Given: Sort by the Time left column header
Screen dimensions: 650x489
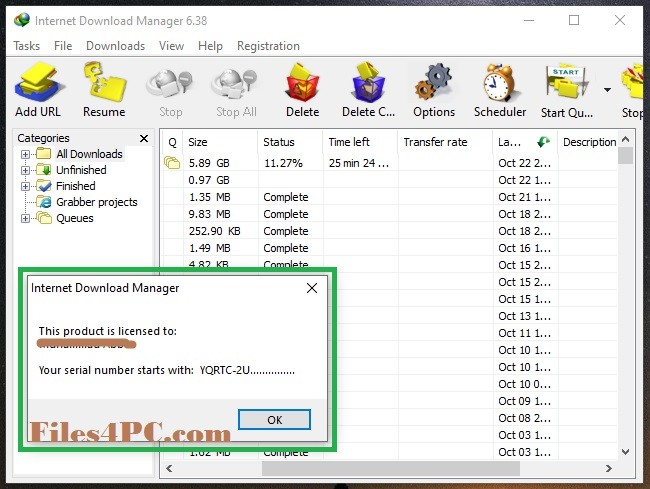Looking at the screenshot, I should coord(360,142).
